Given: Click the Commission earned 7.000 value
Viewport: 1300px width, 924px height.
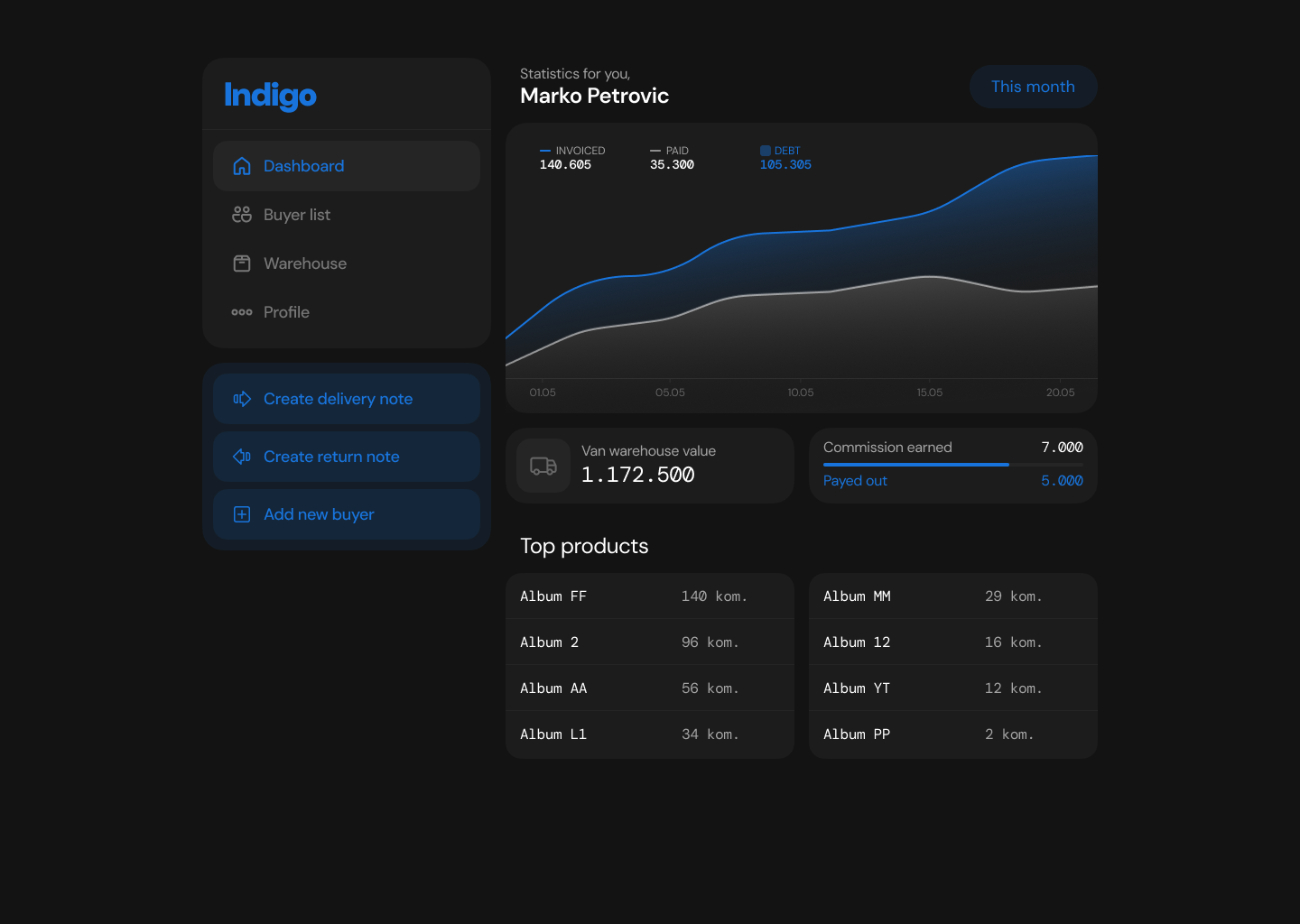Looking at the screenshot, I should click(x=1063, y=448).
